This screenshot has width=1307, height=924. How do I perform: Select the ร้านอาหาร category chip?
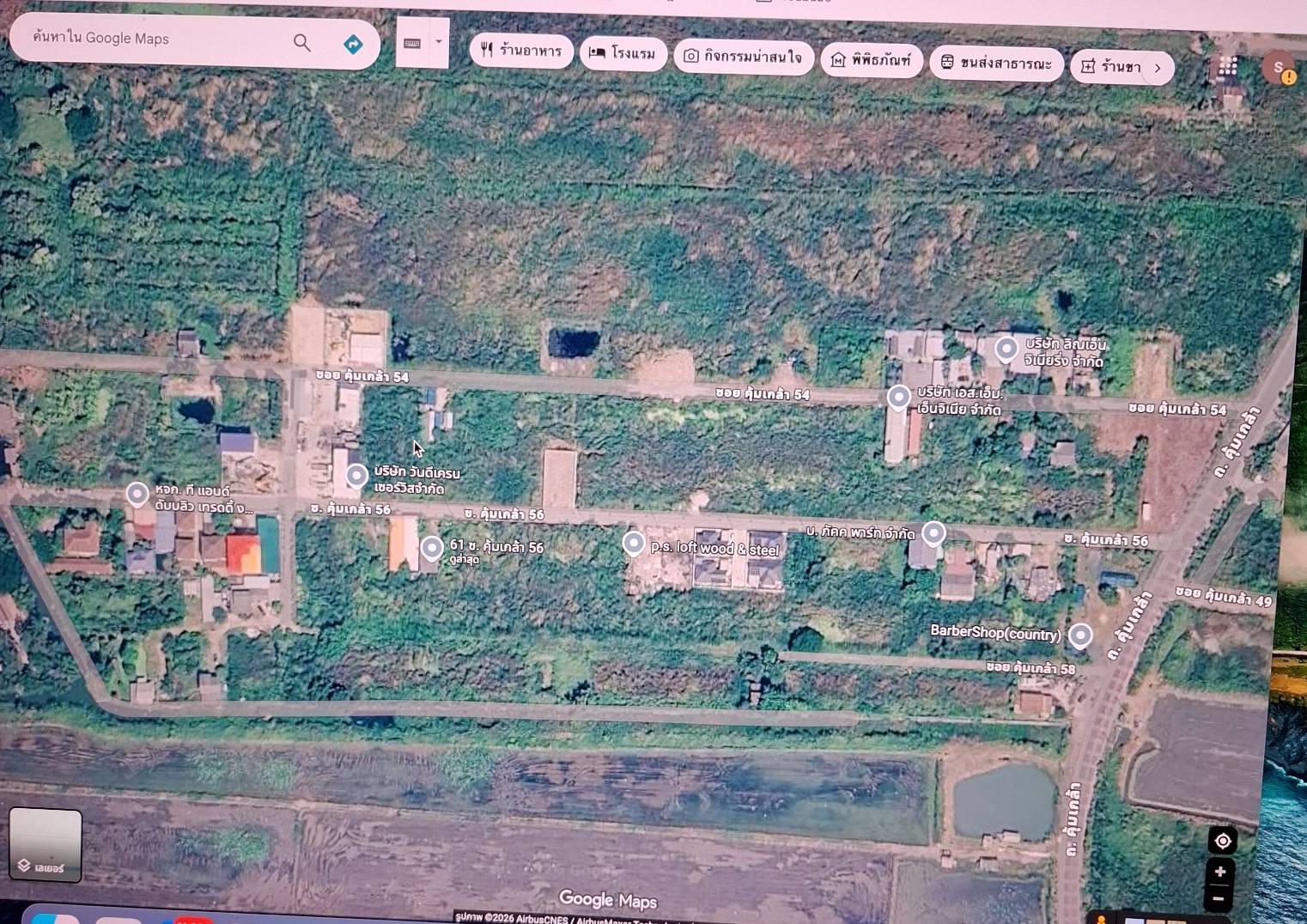point(521,51)
